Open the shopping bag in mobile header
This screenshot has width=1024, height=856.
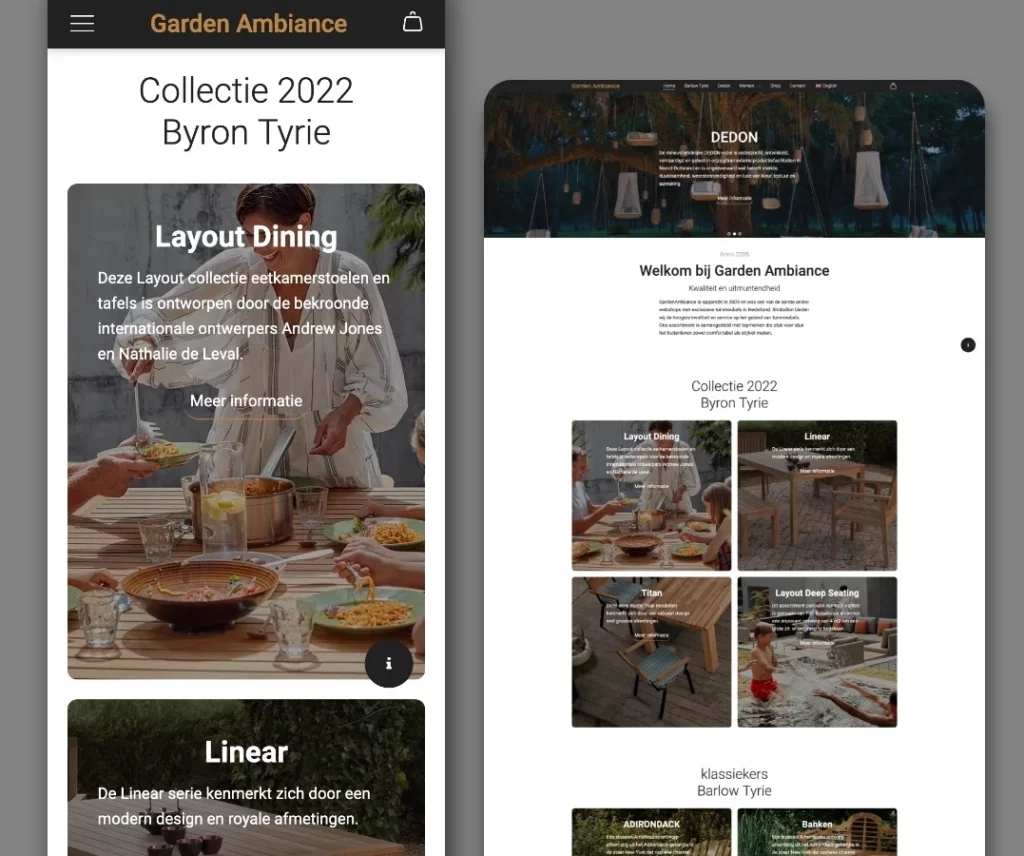pos(412,22)
